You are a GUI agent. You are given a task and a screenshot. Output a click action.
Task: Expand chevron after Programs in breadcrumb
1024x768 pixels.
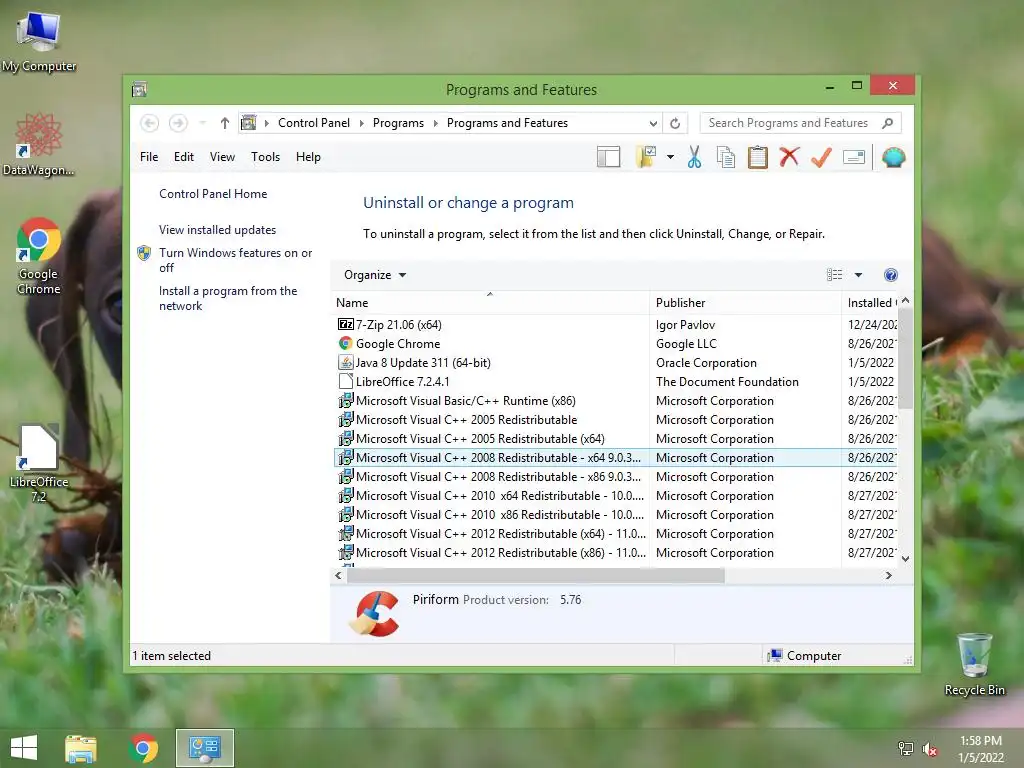(x=436, y=123)
